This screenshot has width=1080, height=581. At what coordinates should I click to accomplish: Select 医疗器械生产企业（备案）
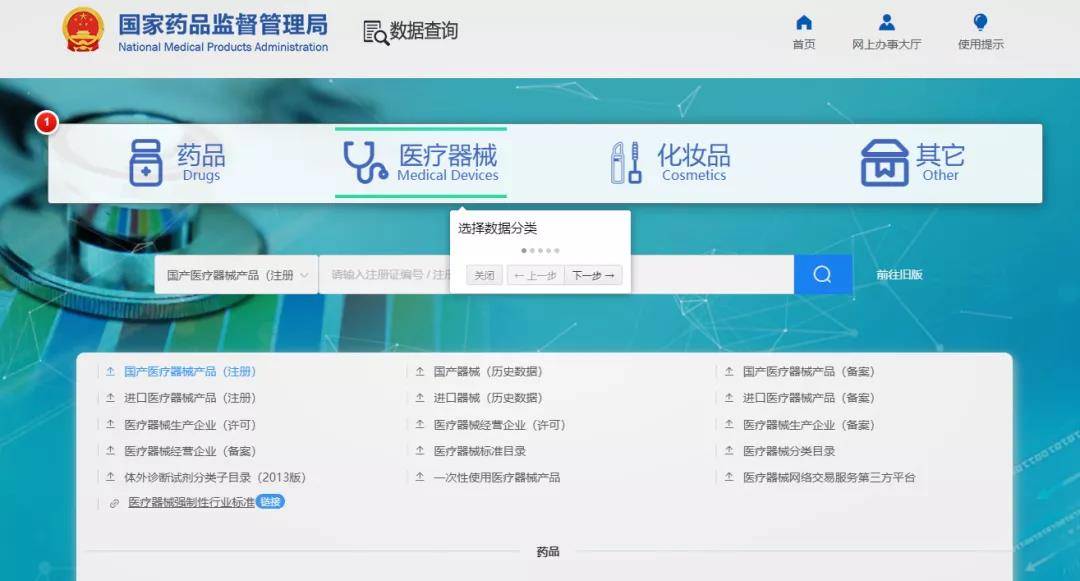(x=808, y=425)
